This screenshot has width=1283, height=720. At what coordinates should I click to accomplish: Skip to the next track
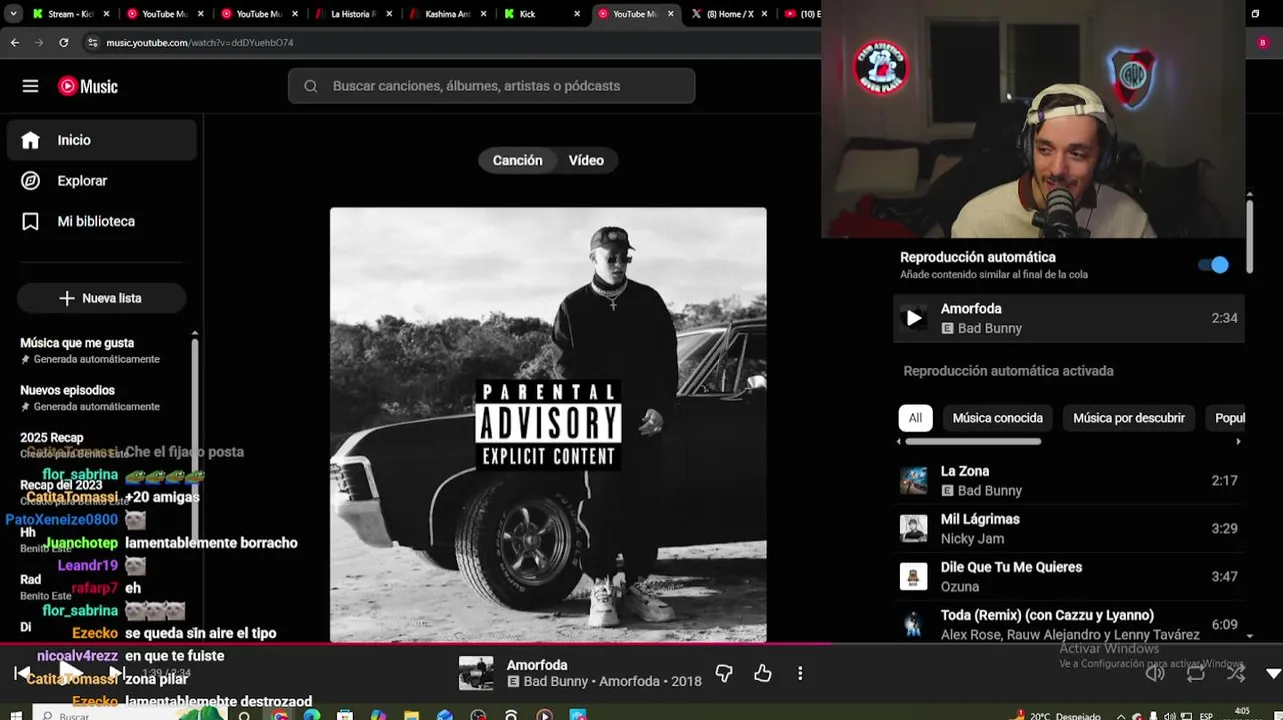117,672
